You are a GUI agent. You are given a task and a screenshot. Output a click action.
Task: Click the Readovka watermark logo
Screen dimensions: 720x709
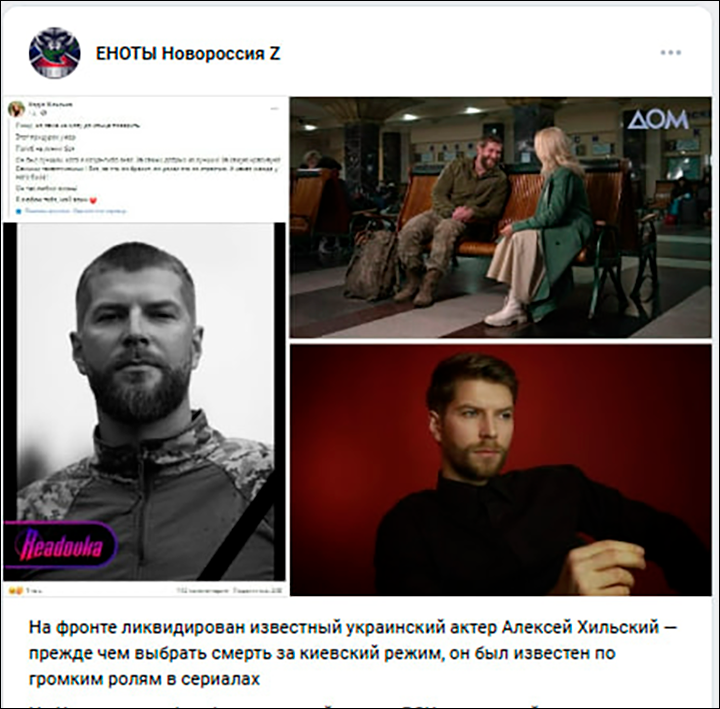pyautogui.click(x=60, y=545)
